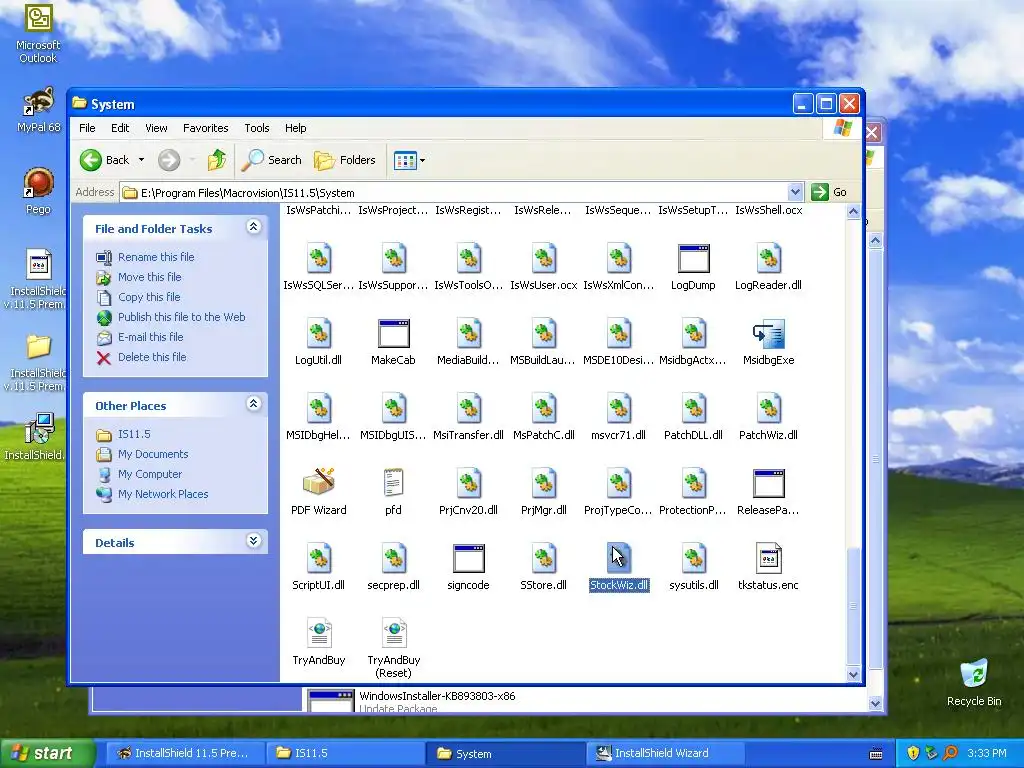Open Microsoft Outlook desktop icon
The image size is (1024, 768).
click(x=38, y=33)
